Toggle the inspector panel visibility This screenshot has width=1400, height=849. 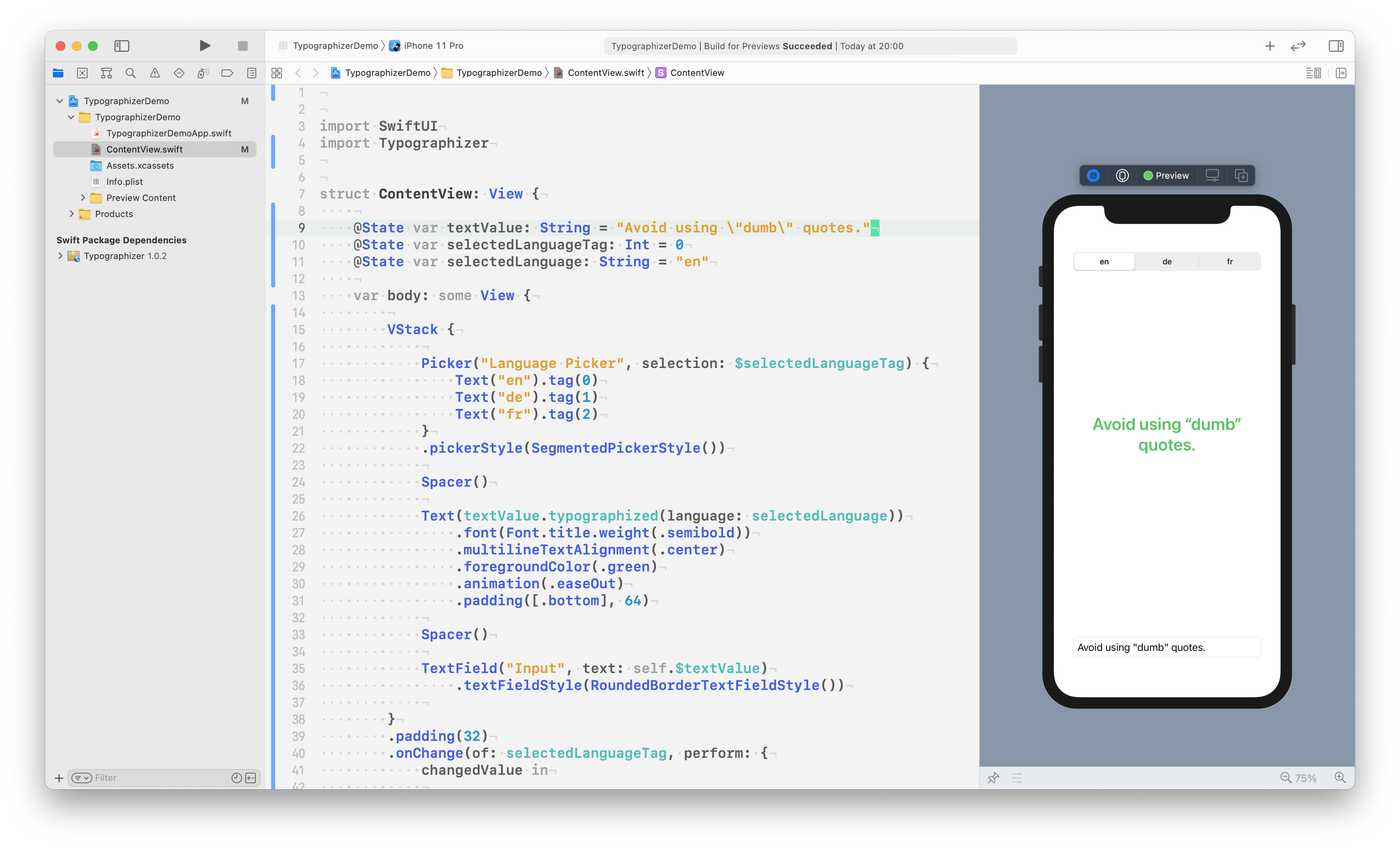1336,46
